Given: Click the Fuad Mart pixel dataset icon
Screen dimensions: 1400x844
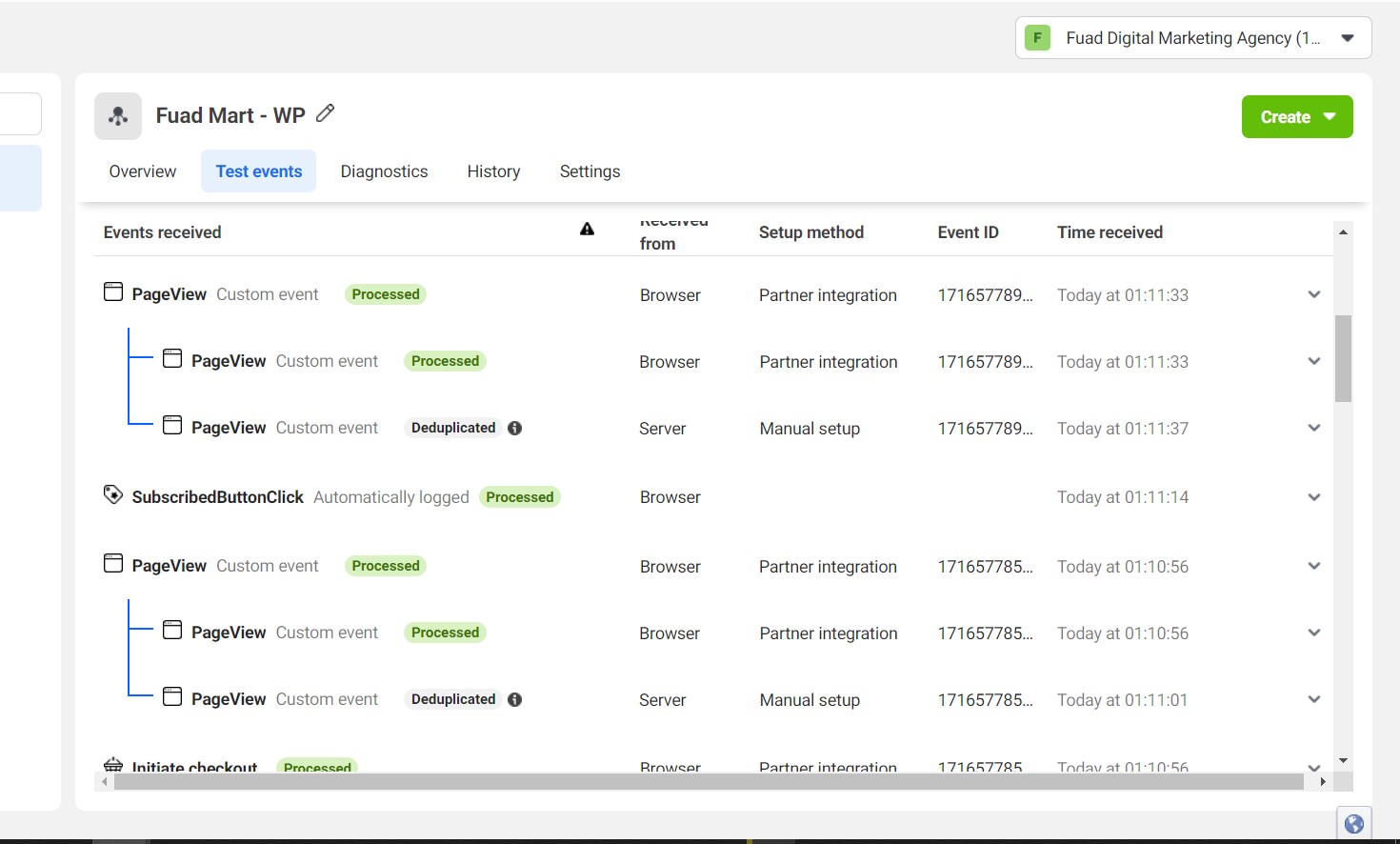Looking at the screenshot, I should coord(118,116).
